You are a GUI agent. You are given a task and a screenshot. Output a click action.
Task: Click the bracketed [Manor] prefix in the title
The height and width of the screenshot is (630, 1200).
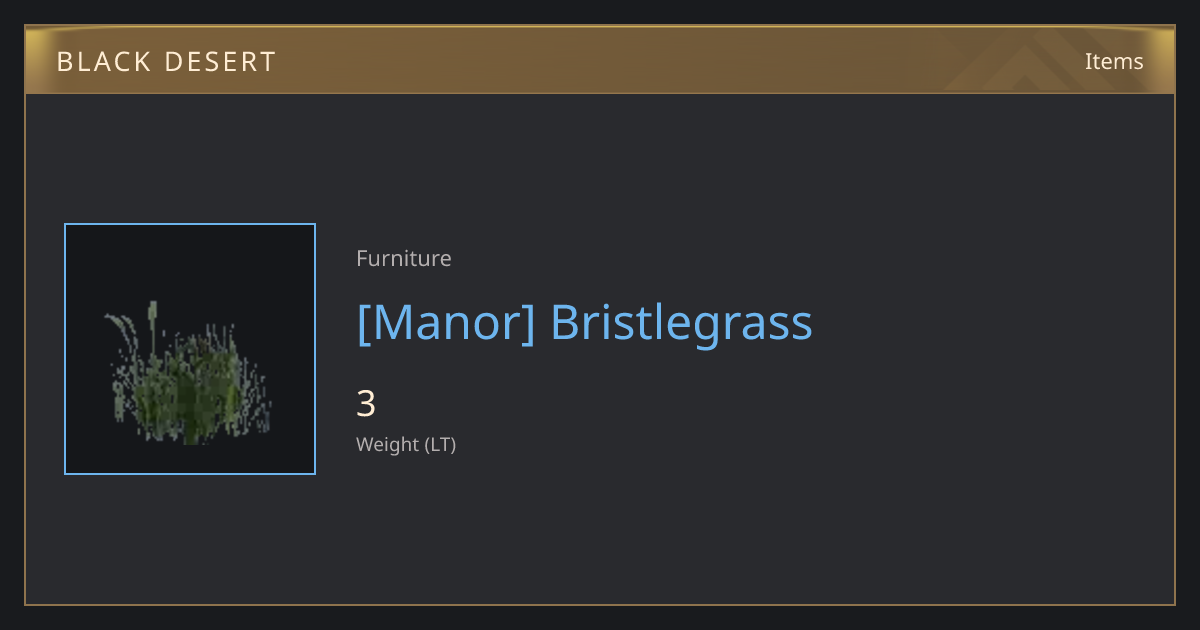[x=446, y=322]
